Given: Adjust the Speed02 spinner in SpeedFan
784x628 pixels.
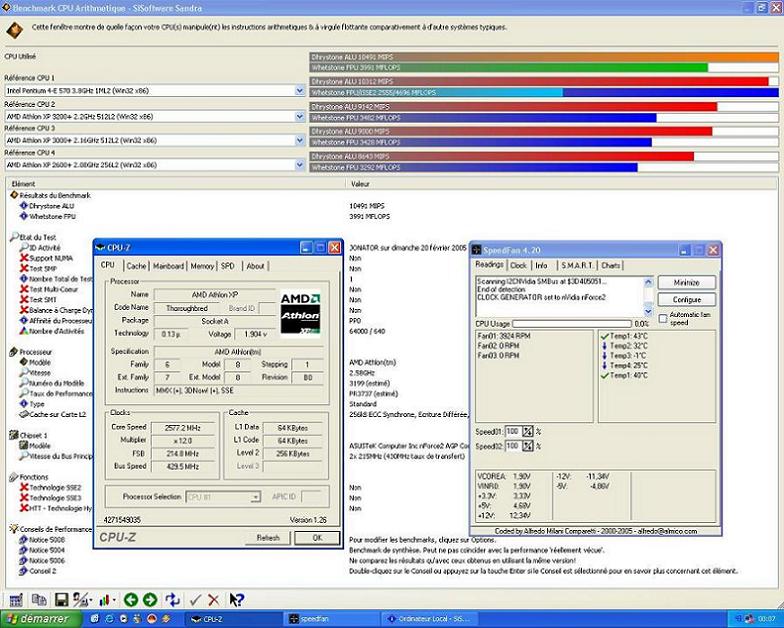Looking at the screenshot, I should tap(528, 446).
